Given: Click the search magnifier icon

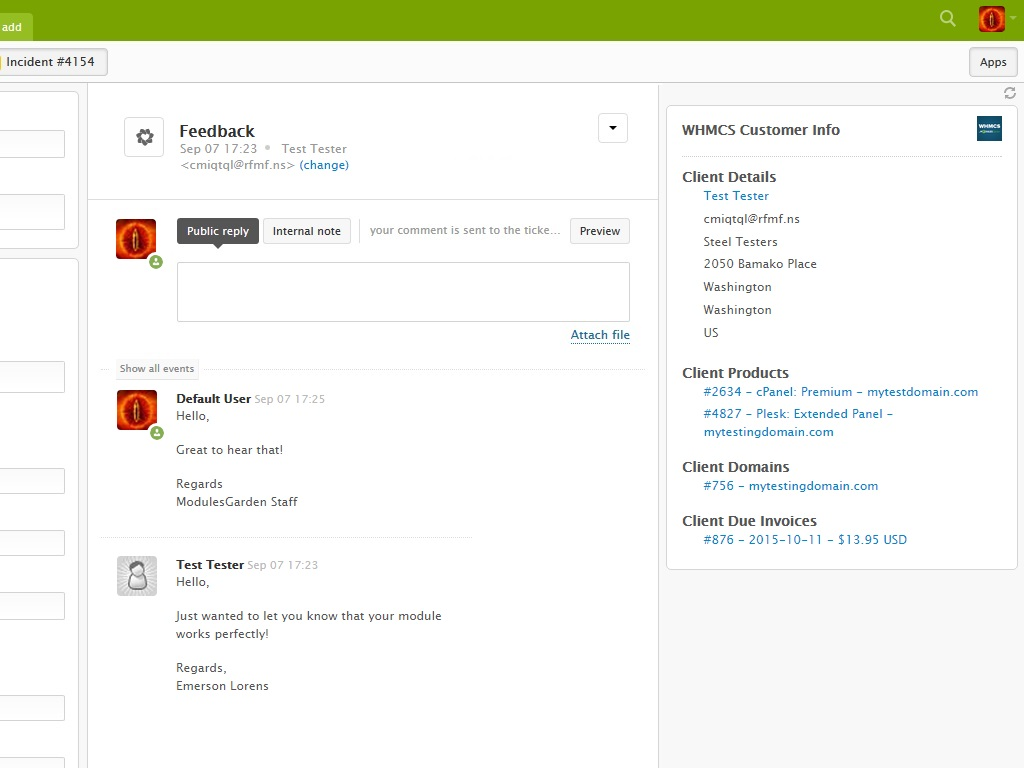Looking at the screenshot, I should 948,18.
